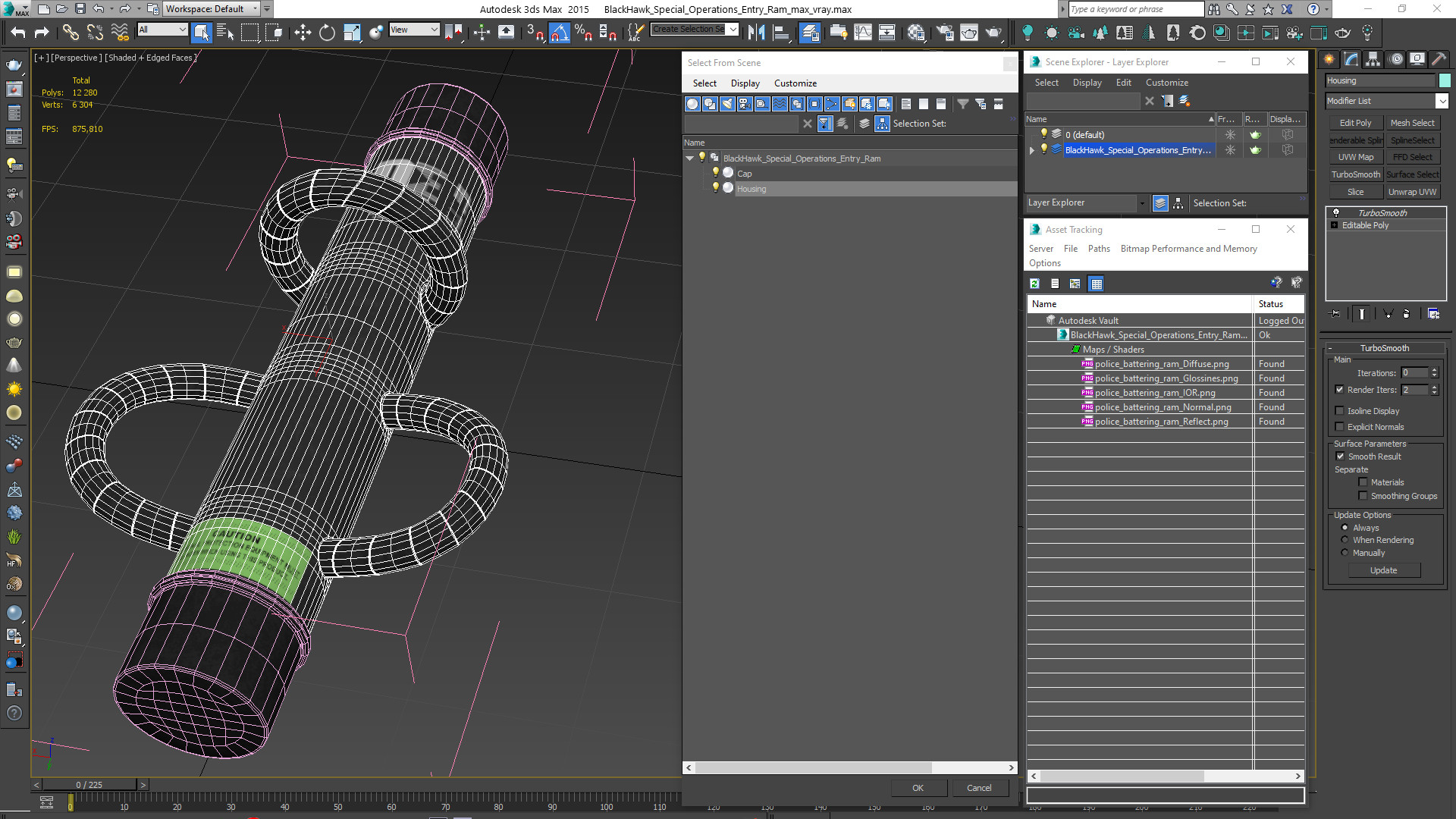
Task: Open Bitmap Performance and Memory menu
Action: click(x=1189, y=249)
